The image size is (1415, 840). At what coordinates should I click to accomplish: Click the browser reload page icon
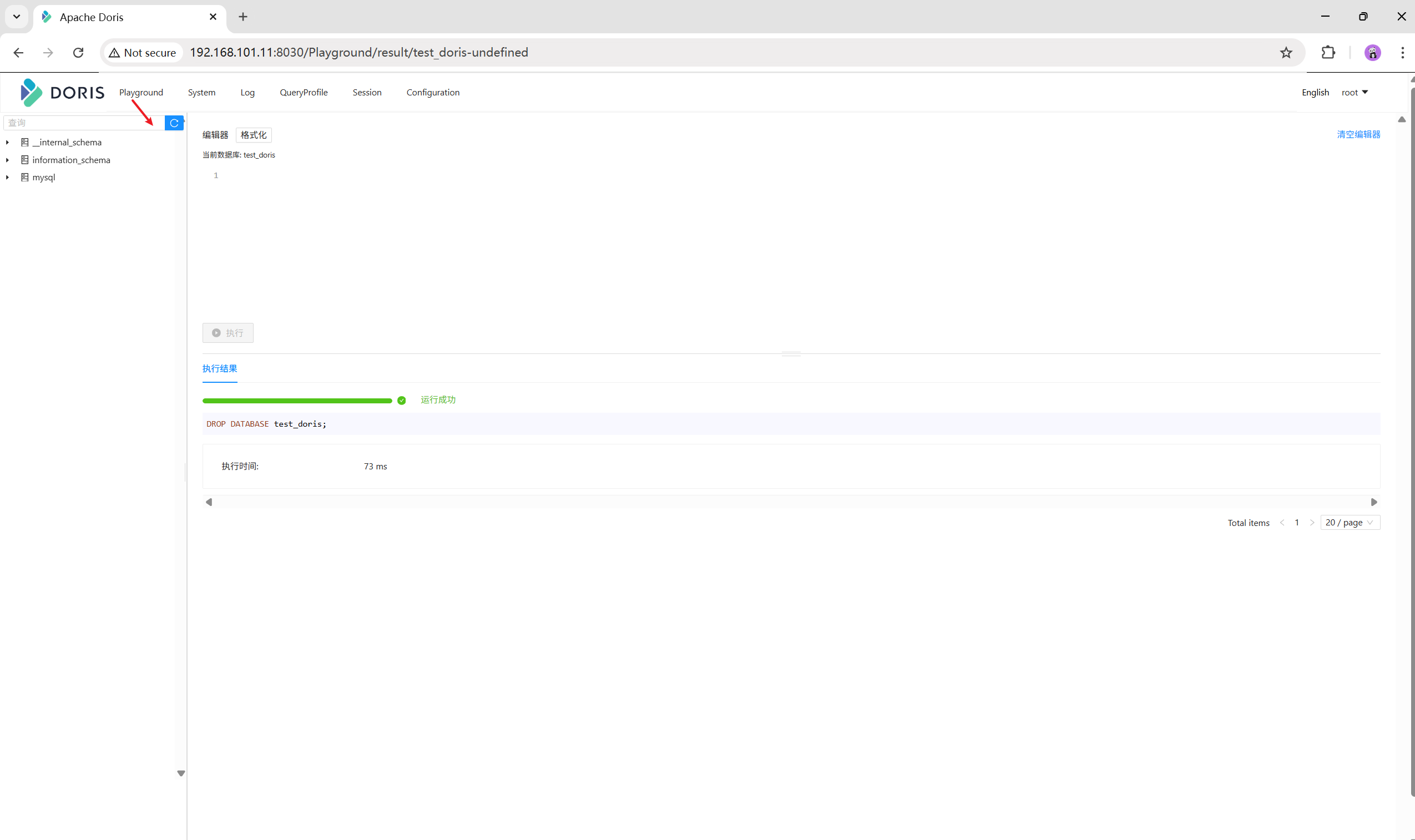click(x=78, y=53)
